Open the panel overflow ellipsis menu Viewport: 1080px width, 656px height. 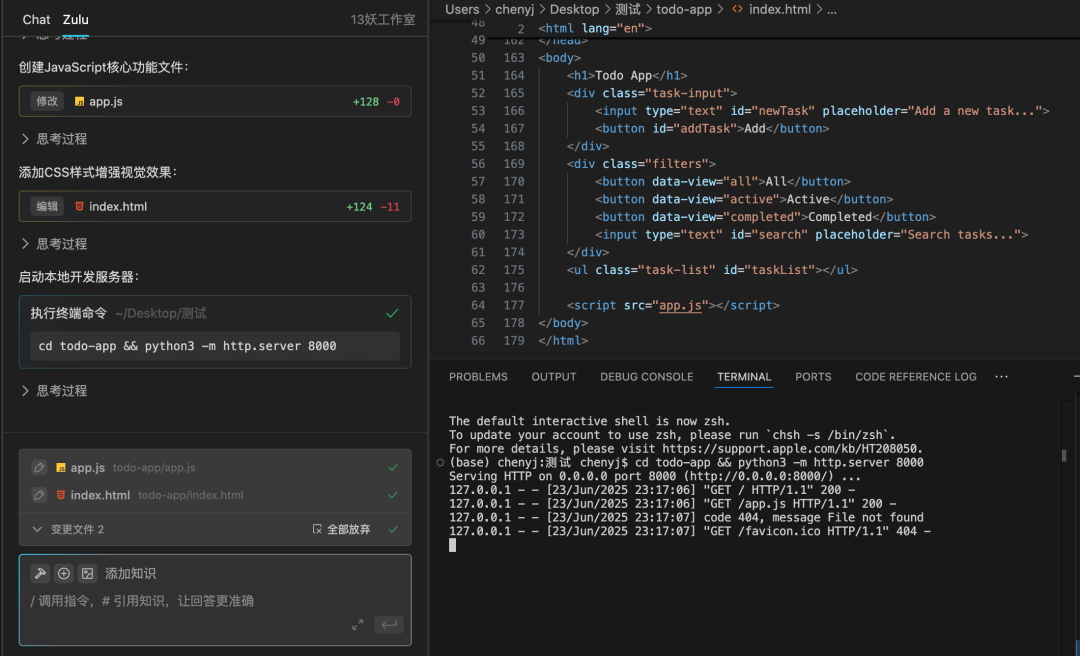point(1001,377)
